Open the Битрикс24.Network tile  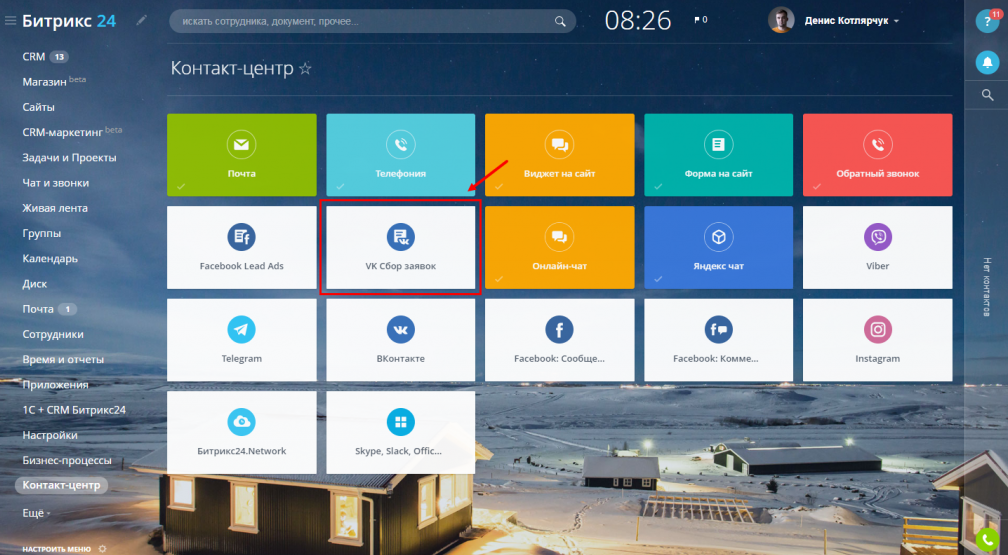point(241,431)
